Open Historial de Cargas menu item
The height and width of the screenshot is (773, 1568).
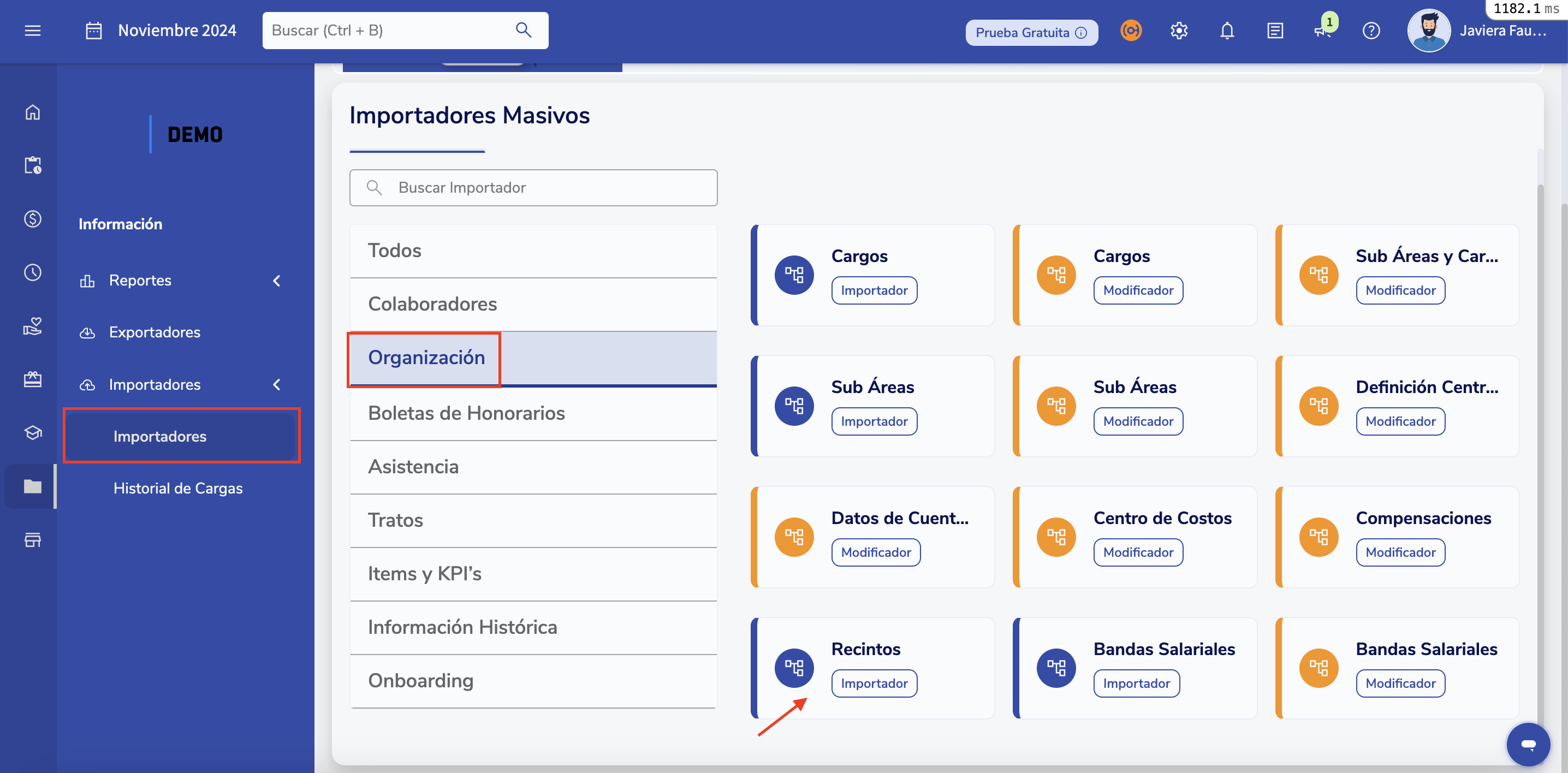178,488
